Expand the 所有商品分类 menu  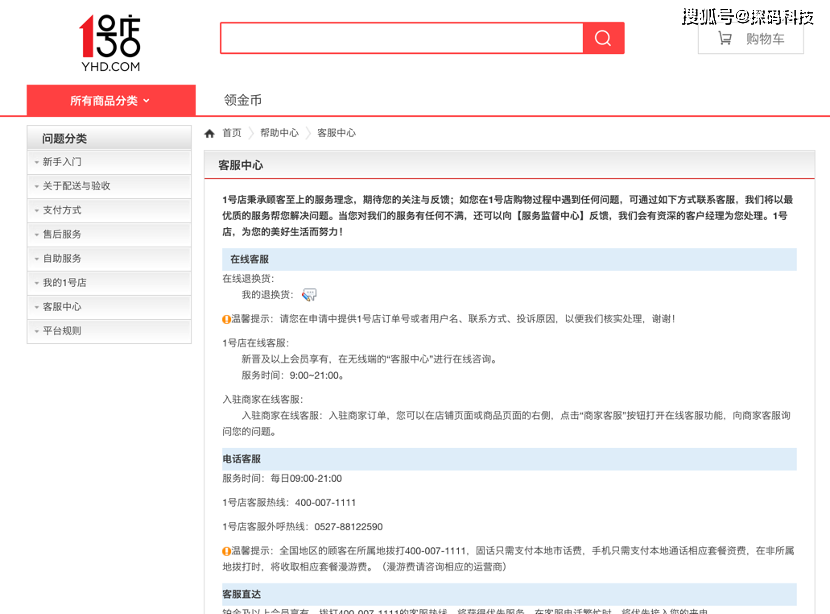(x=111, y=100)
